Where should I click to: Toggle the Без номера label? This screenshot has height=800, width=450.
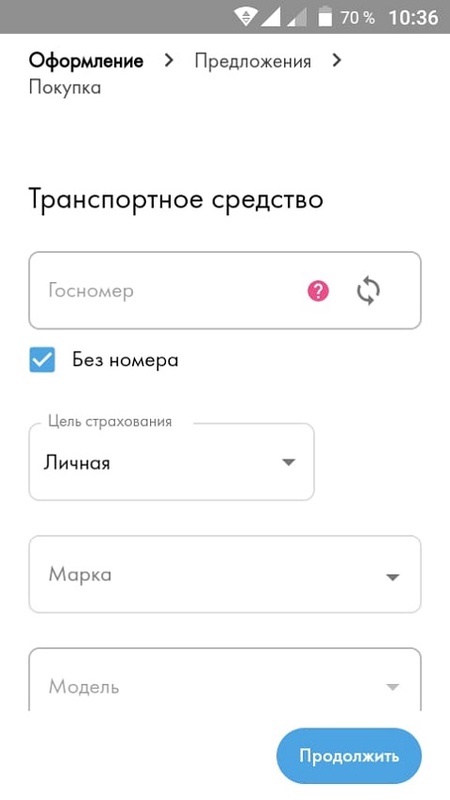pyautogui.click(x=126, y=360)
